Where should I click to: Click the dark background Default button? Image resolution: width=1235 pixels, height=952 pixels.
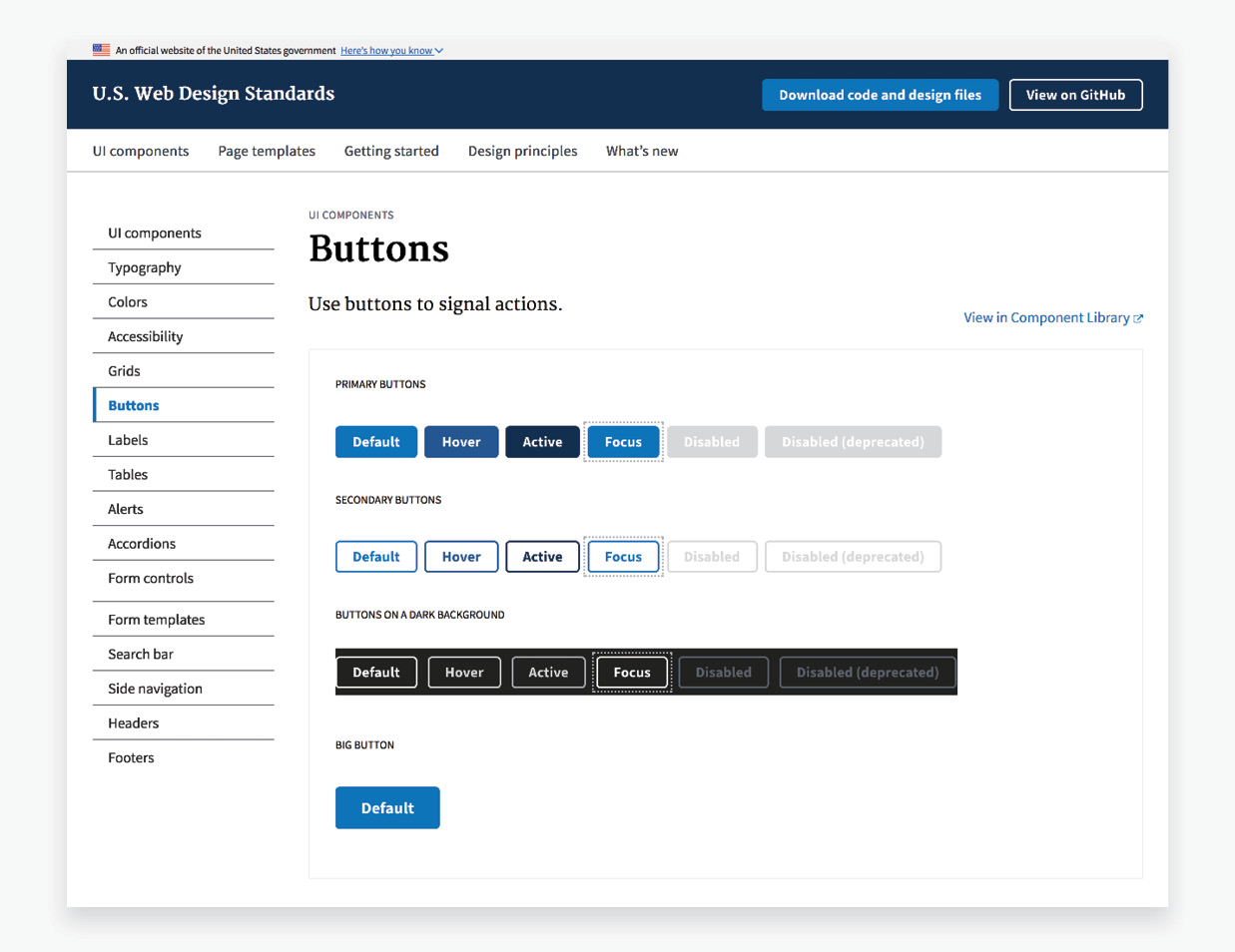(x=376, y=673)
